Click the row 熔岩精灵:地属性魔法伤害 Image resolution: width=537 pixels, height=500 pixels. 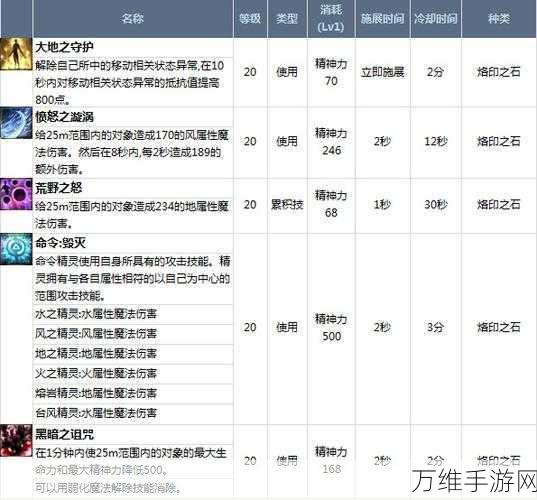pos(133,393)
